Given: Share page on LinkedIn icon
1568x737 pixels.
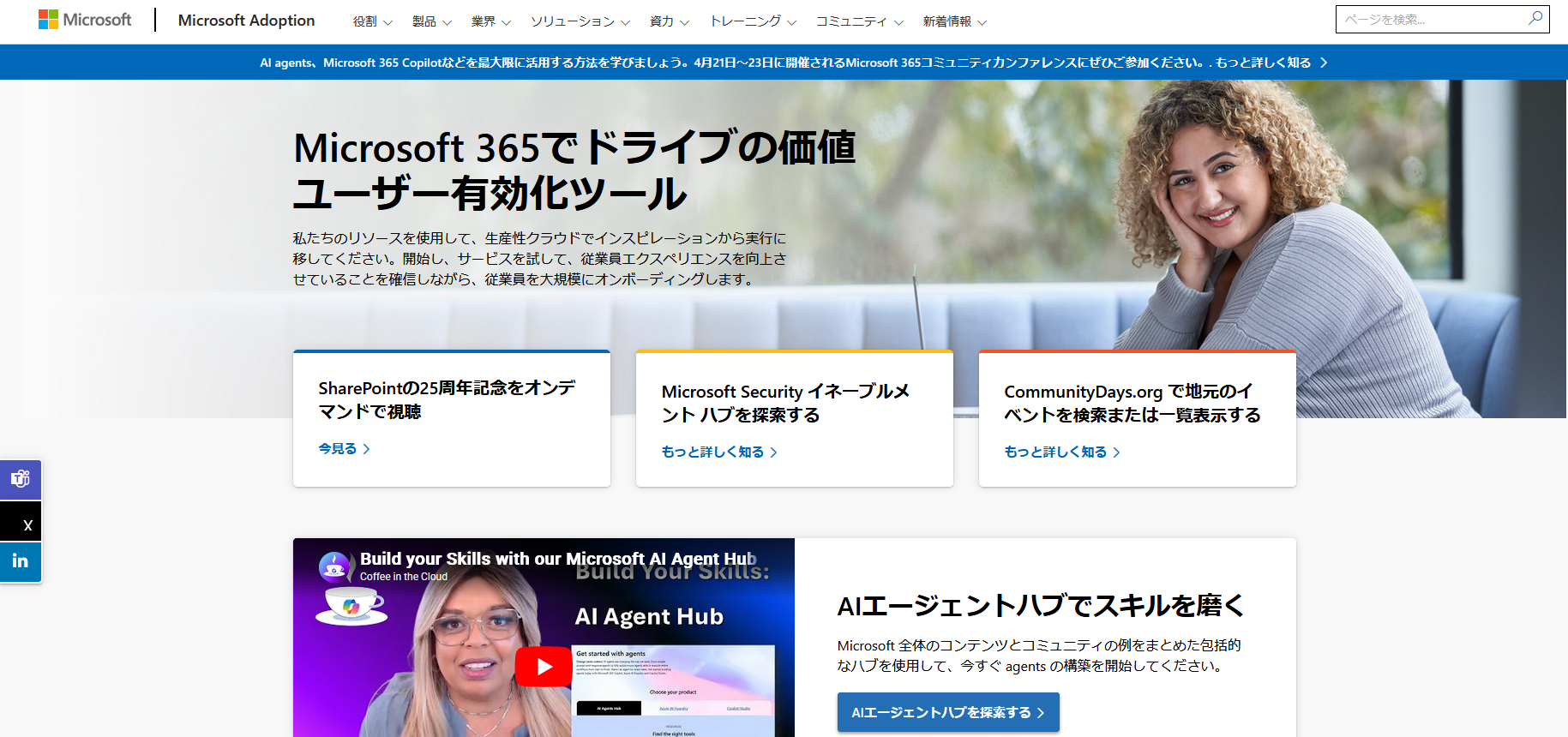Looking at the screenshot, I should tap(21, 562).
